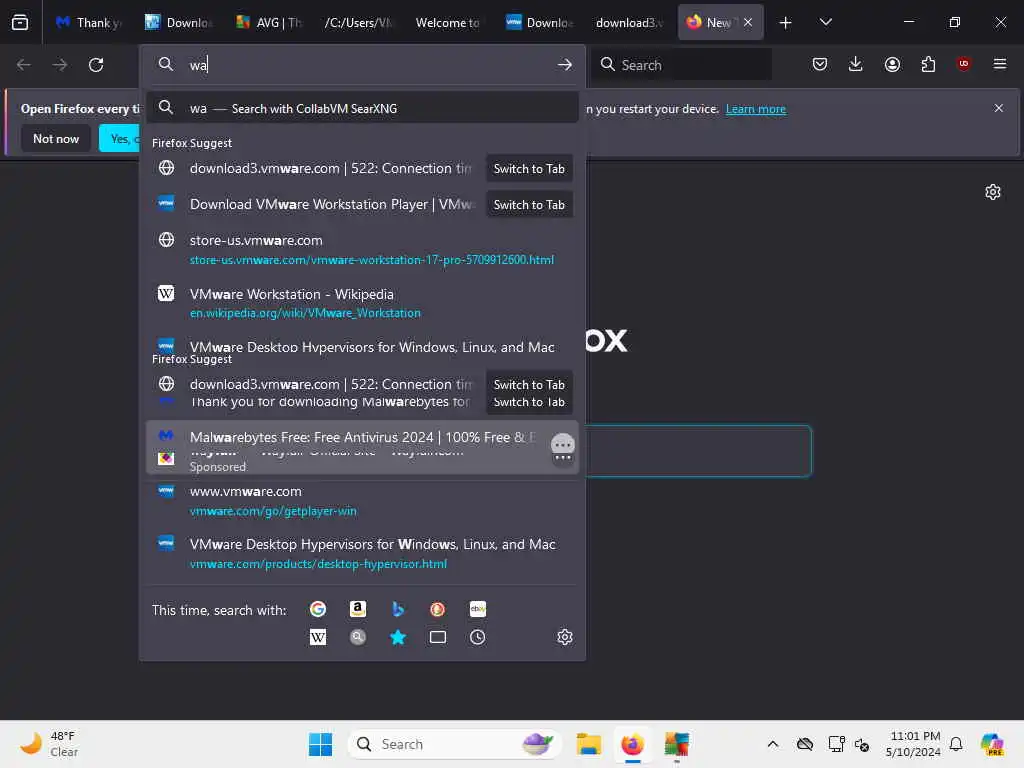This screenshot has width=1024, height=768.
Task: Click the Windows taskbar Search box
Action: coord(455,744)
